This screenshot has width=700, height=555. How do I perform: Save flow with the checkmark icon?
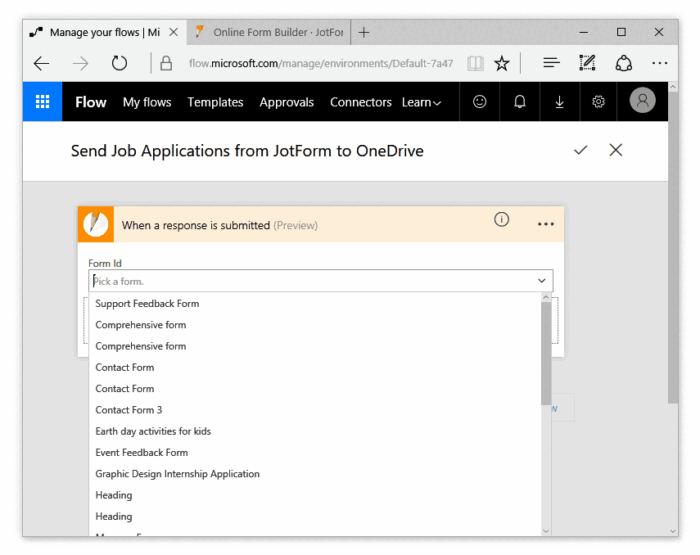580,150
